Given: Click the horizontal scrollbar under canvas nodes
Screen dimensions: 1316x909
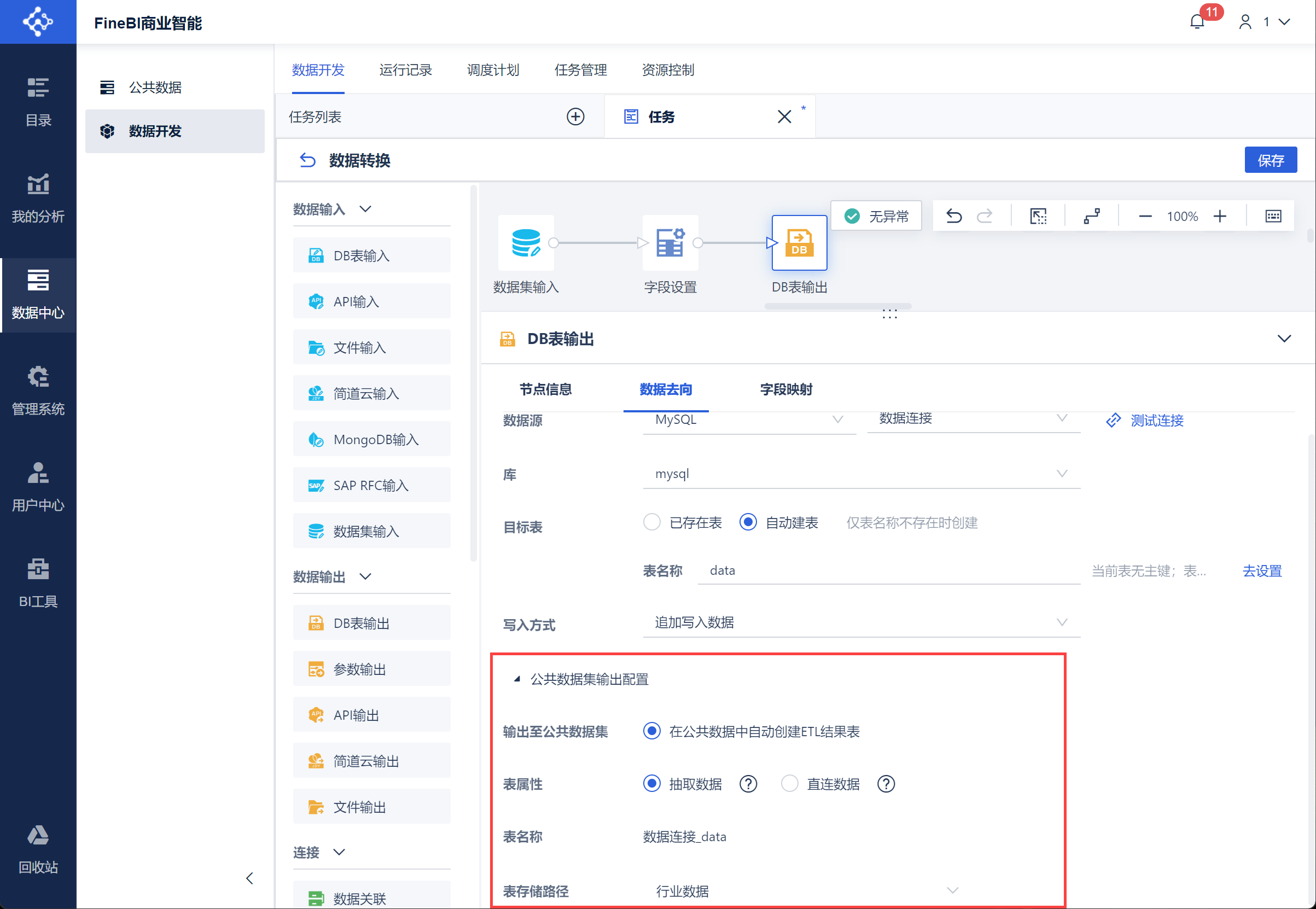Looking at the screenshot, I should tap(838, 306).
